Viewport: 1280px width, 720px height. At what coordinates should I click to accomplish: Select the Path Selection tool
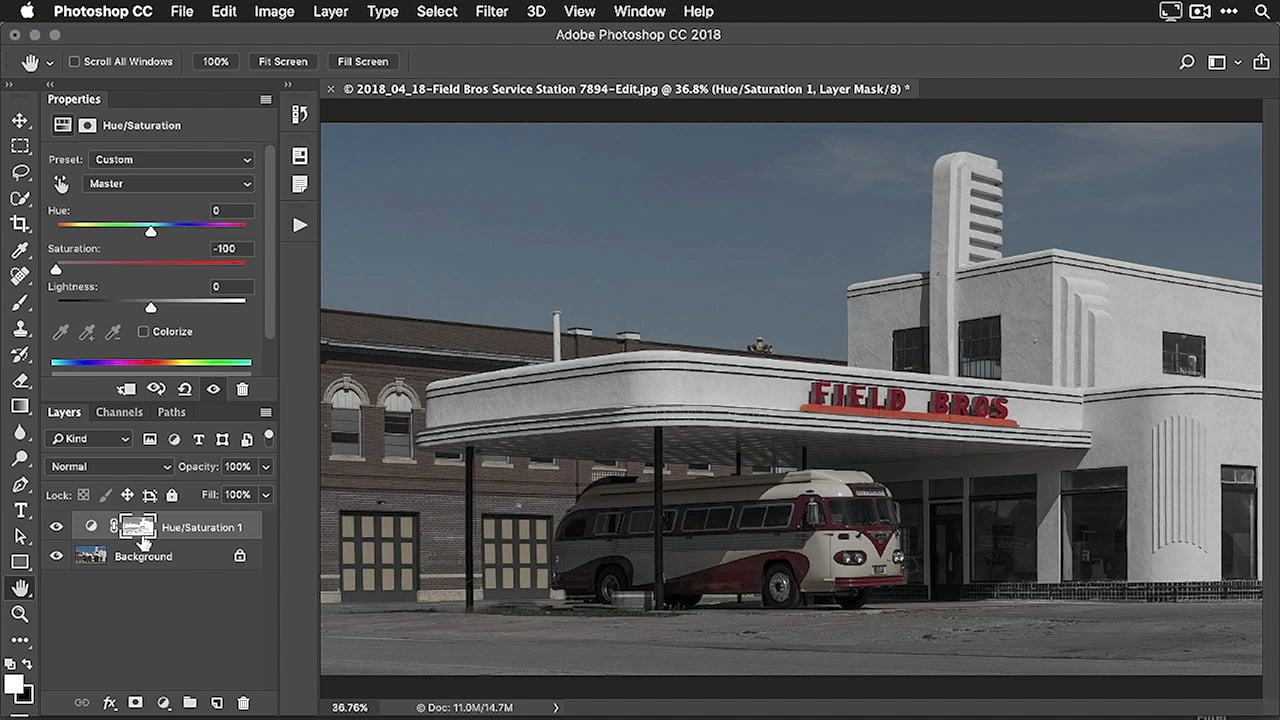point(20,536)
